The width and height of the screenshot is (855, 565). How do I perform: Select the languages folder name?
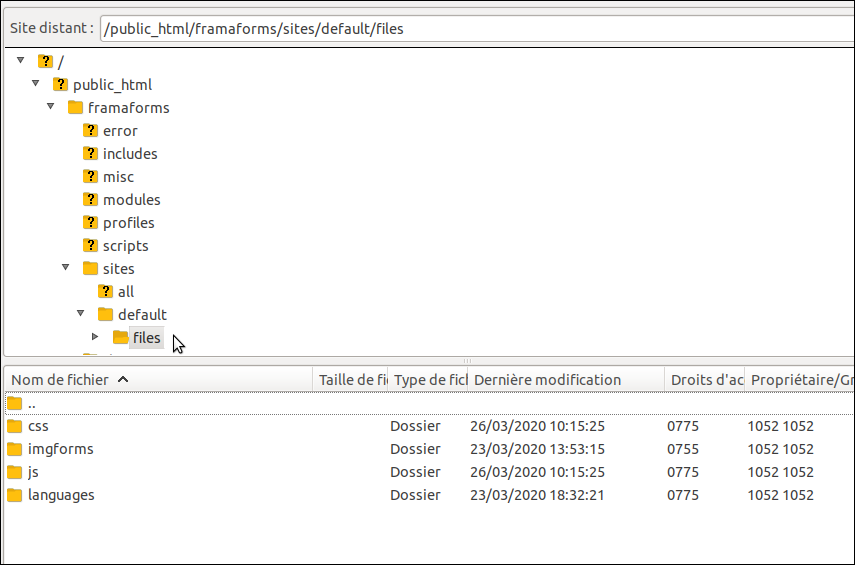pos(61,495)
